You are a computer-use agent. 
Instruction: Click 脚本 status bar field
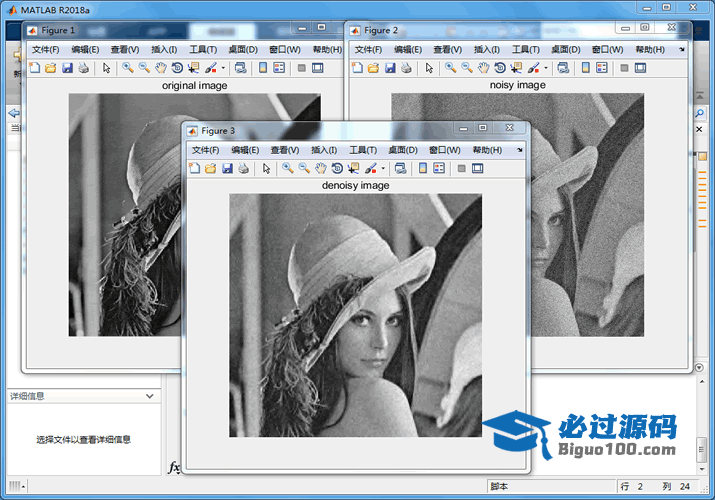pos(551,486)
